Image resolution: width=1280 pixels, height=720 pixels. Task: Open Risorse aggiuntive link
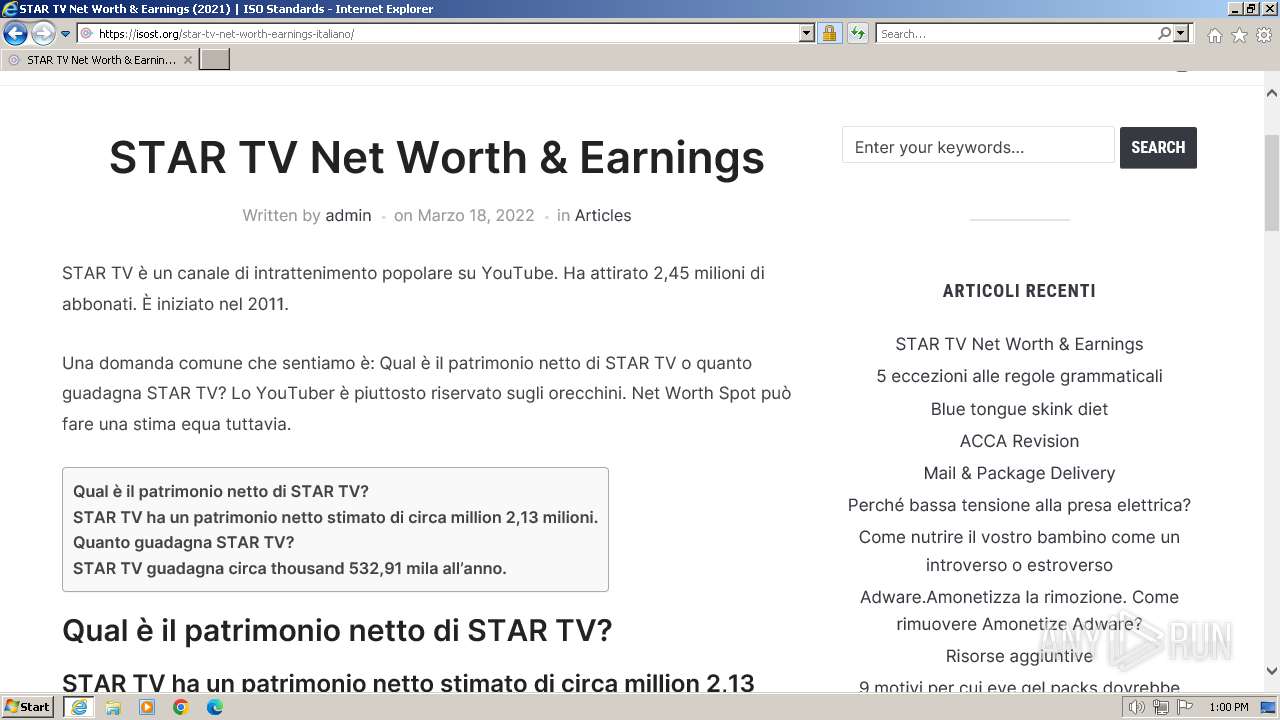(1019, 656)
